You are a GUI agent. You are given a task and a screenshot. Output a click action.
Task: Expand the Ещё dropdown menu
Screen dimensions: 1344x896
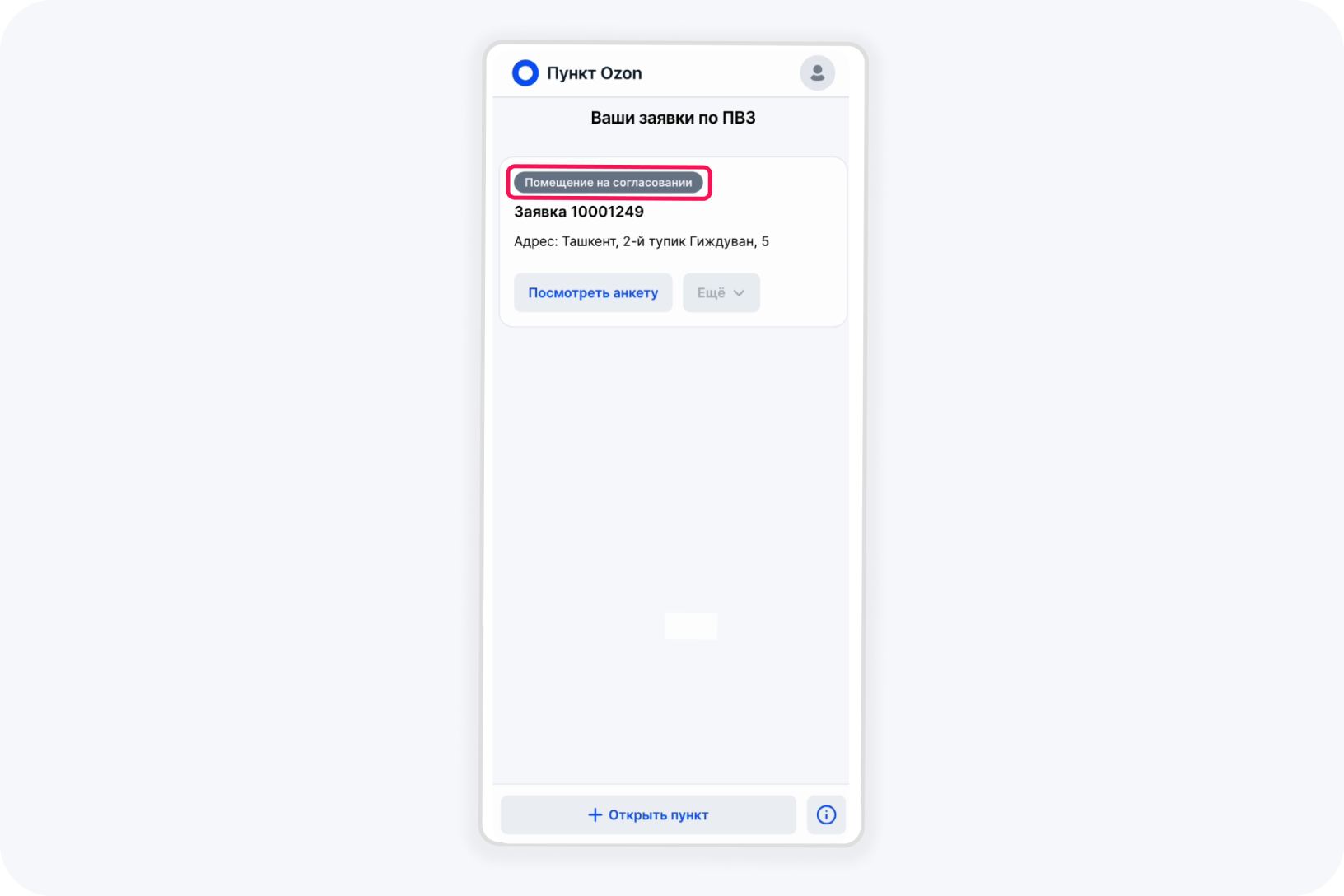[x=721, y=293]
